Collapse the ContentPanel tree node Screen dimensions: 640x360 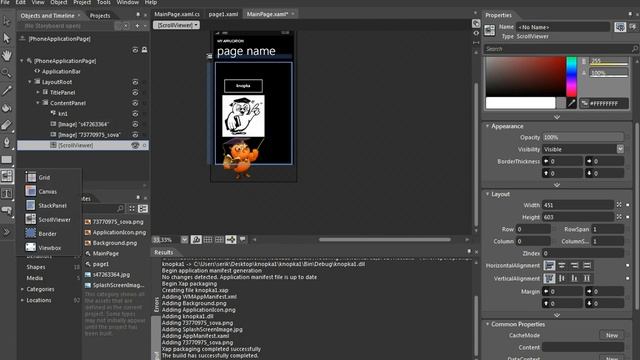[38, 103]
